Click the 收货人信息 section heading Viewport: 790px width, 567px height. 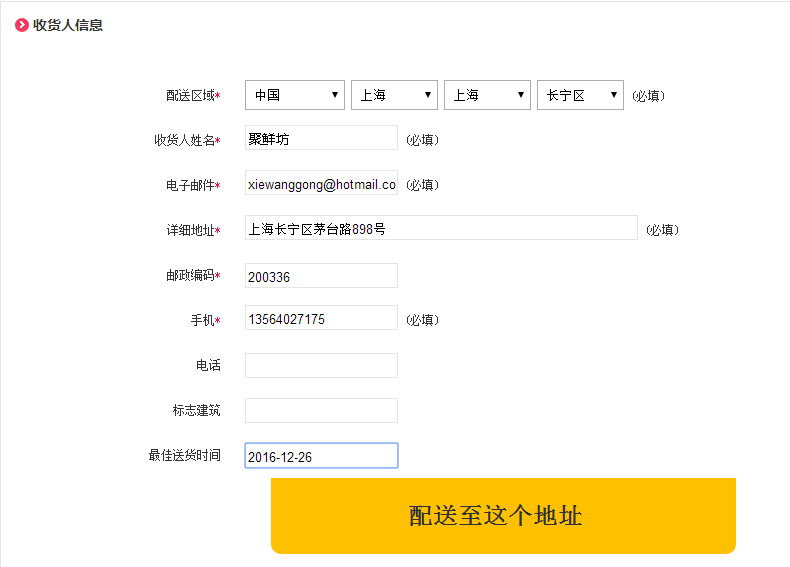click(68, 25)
